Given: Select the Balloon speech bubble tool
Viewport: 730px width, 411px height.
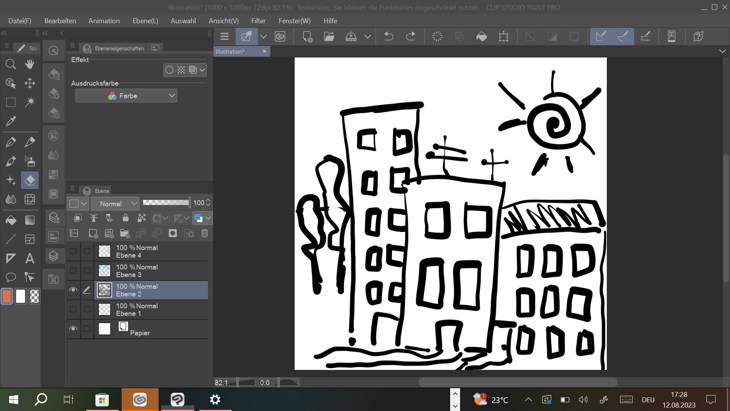Looking at the screenshot, I should 11,277.
